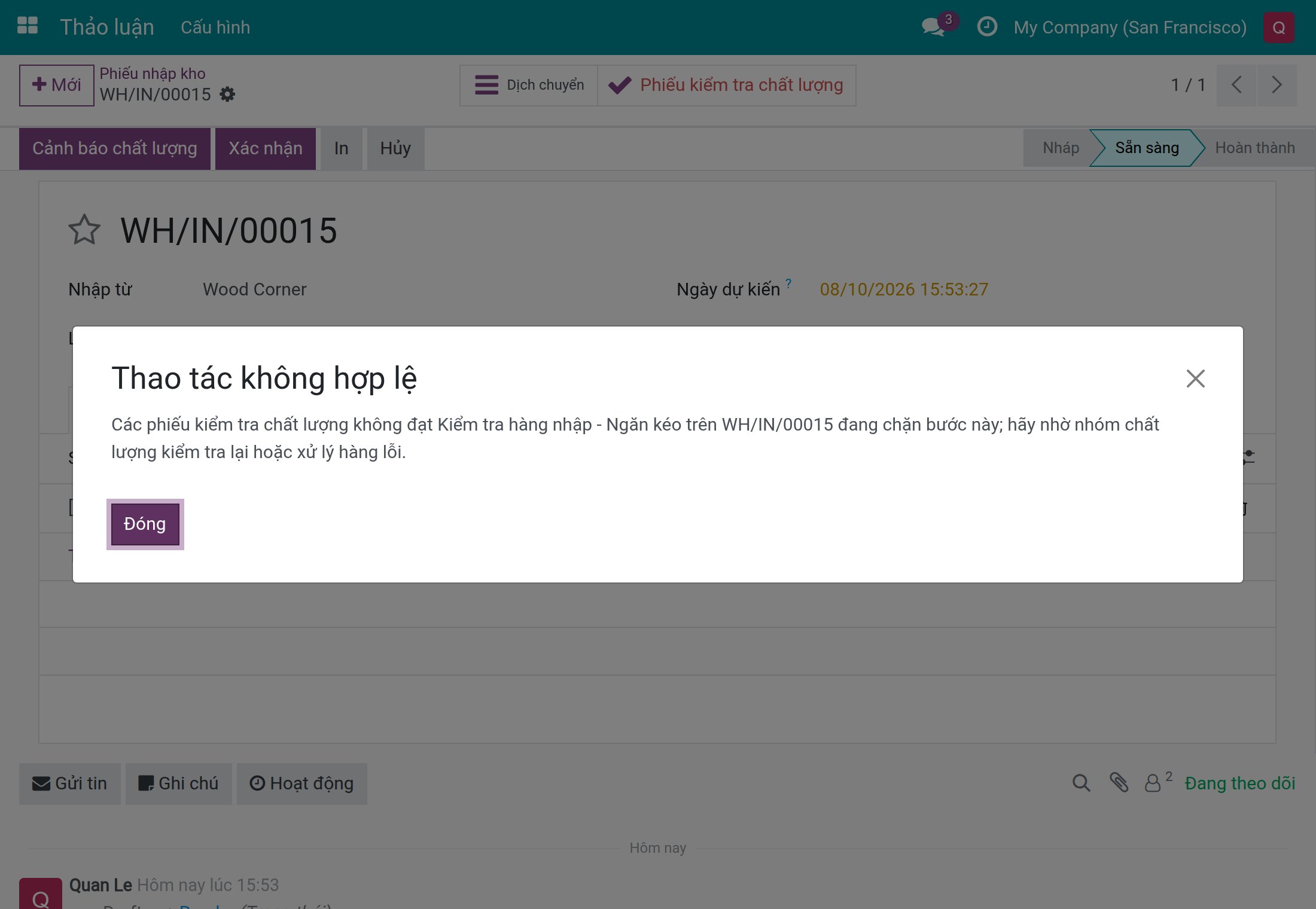
Task: Open the activities clock icon
Action: click(x=987, y=27)
